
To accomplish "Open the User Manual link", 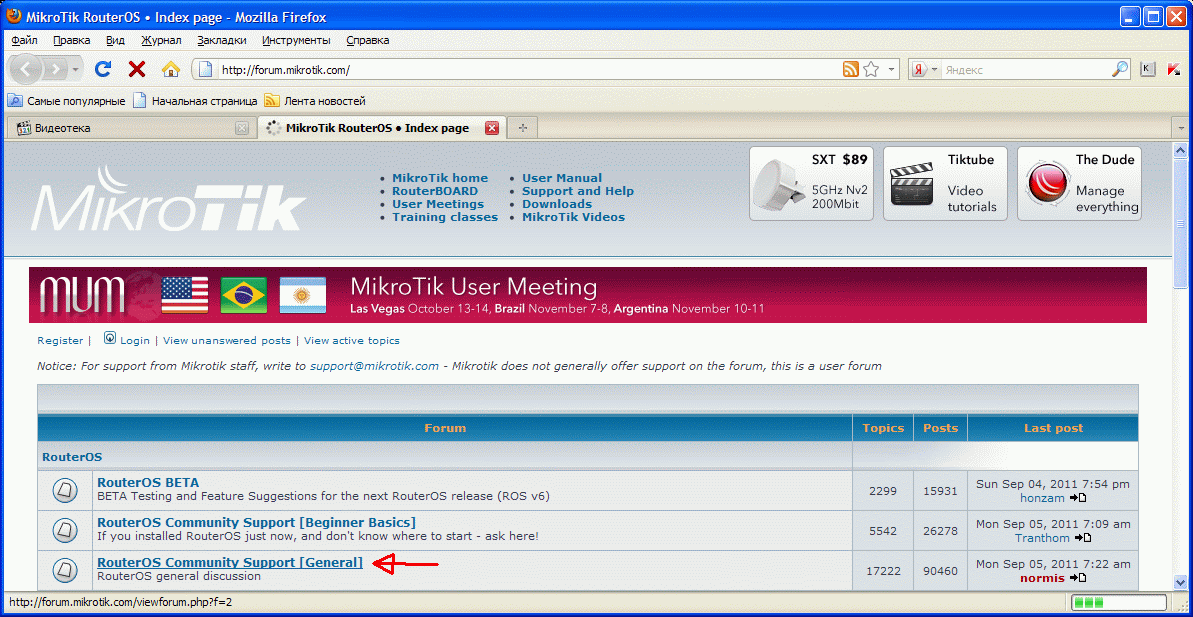I will tap(562, 178).
